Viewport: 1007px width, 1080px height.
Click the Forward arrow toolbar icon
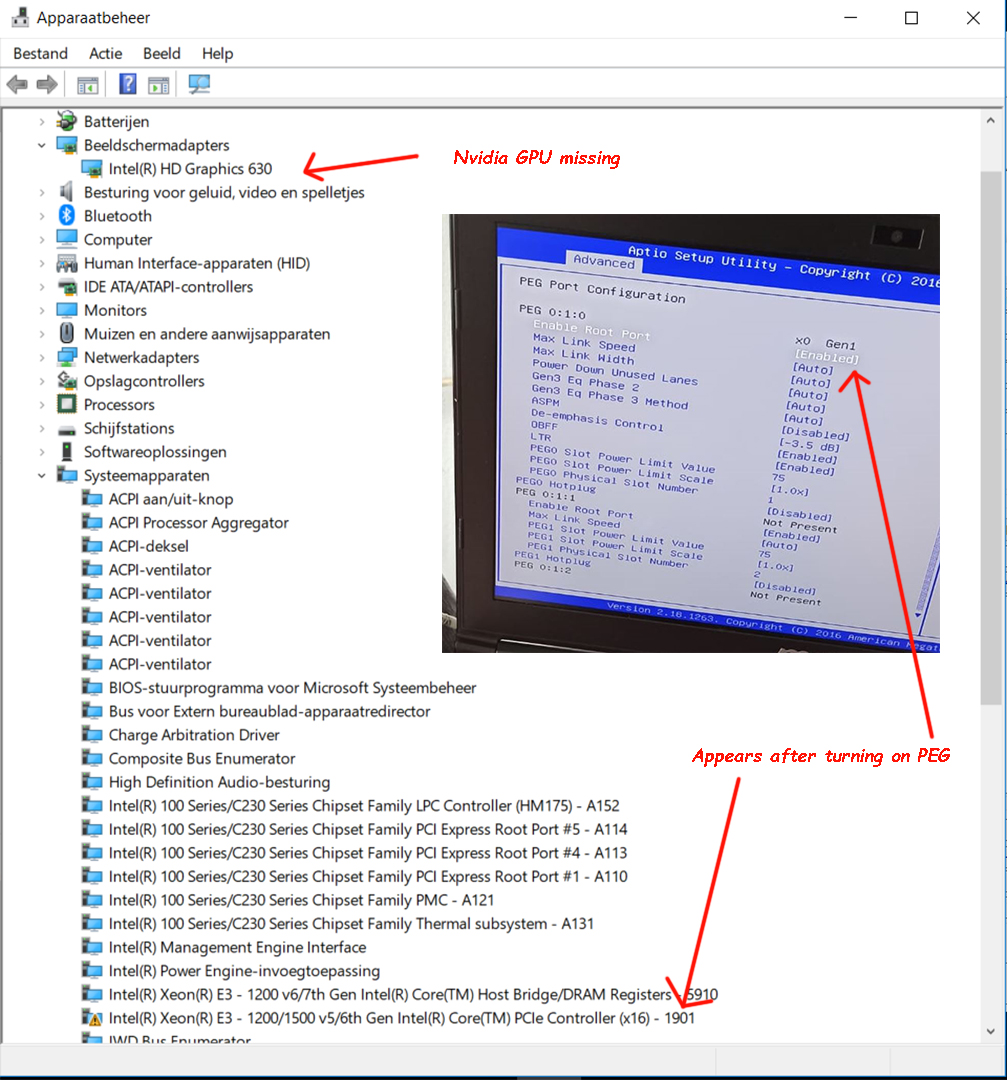(46, 85)
